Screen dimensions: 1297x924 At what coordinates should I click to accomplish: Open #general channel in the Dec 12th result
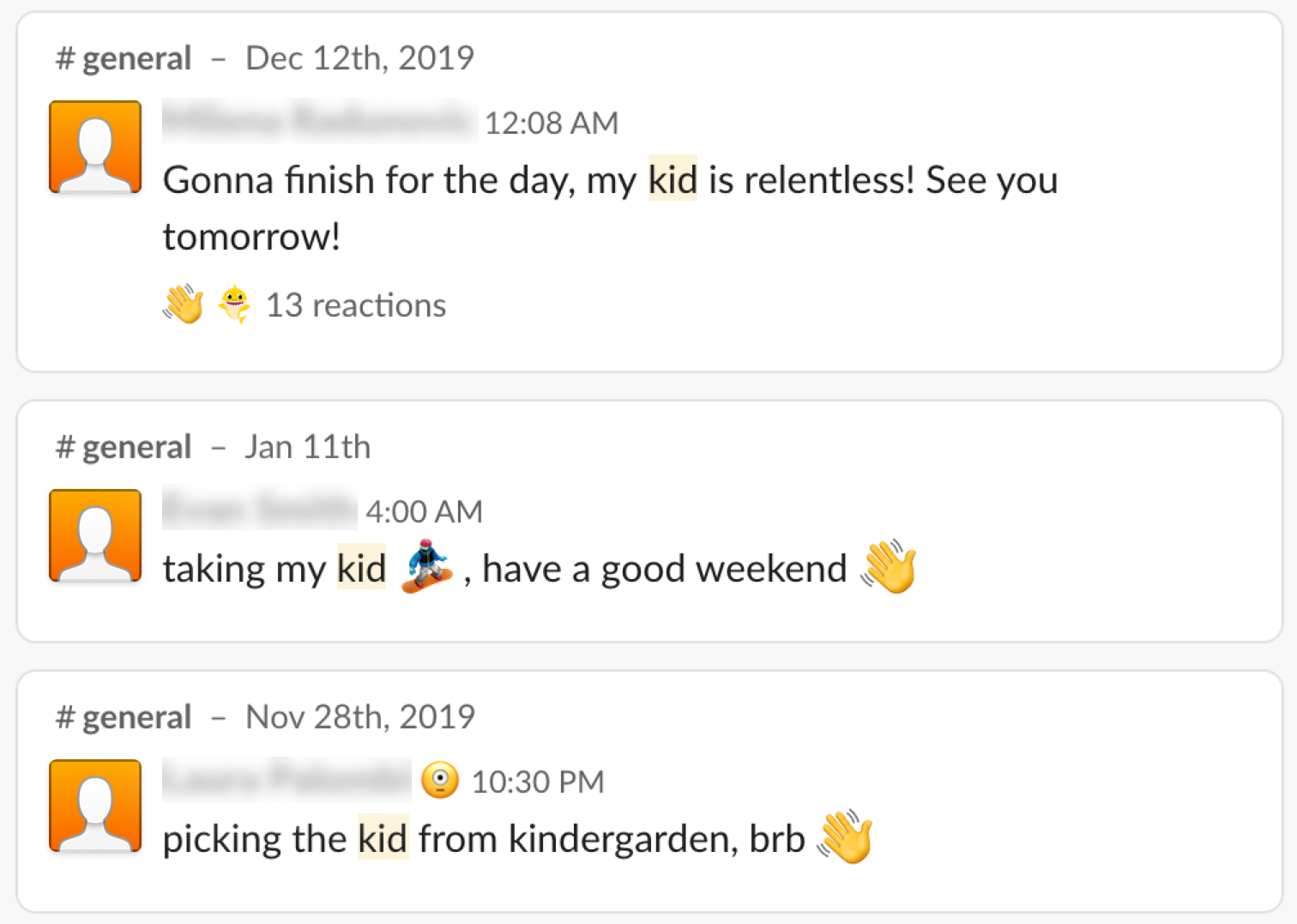tap(124, 58)
